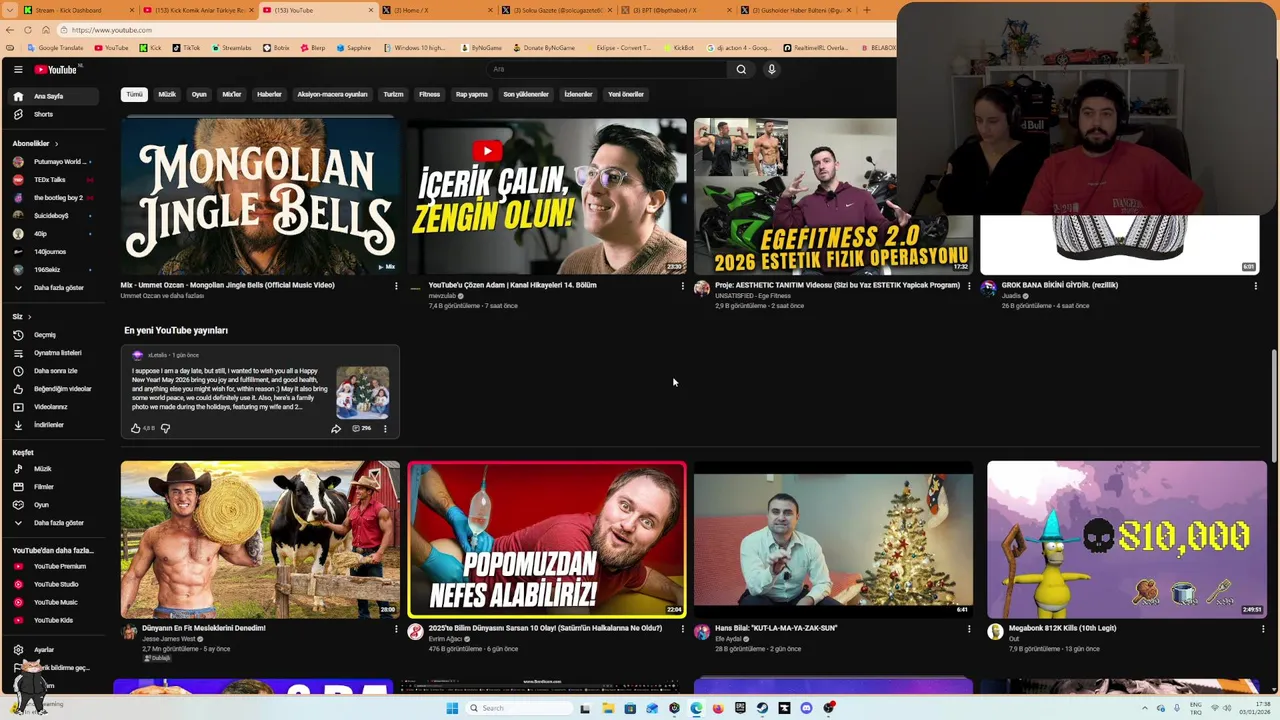Open Ayarlar settings in sidebar

pyautogui.click(x=52, y=650)
